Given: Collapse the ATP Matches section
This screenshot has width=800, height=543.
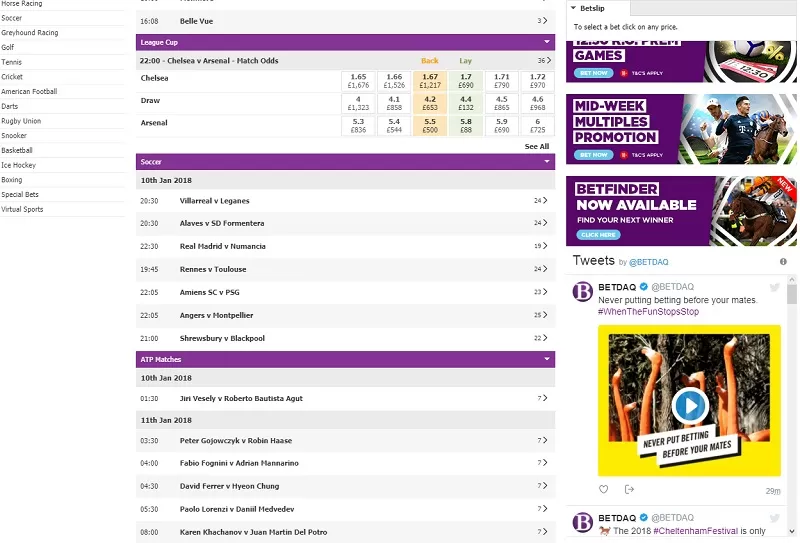Looking at the screenshot, I should [547, 359].
